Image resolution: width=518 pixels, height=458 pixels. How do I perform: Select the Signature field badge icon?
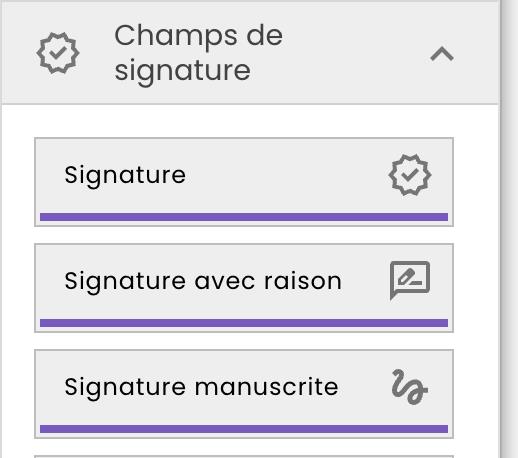[410, 175]
